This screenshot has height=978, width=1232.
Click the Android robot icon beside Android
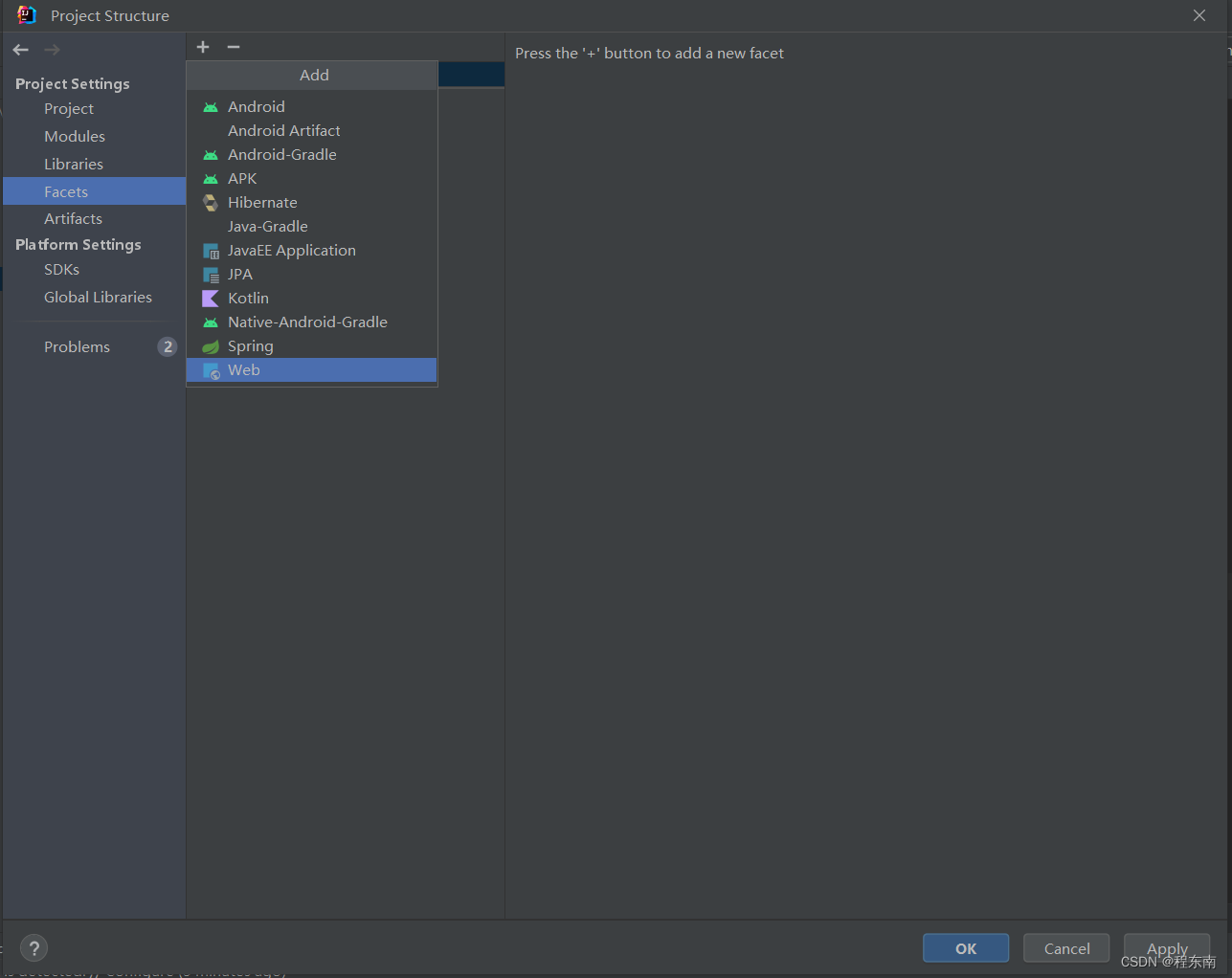pyautogui.click(x=211, y=107)
